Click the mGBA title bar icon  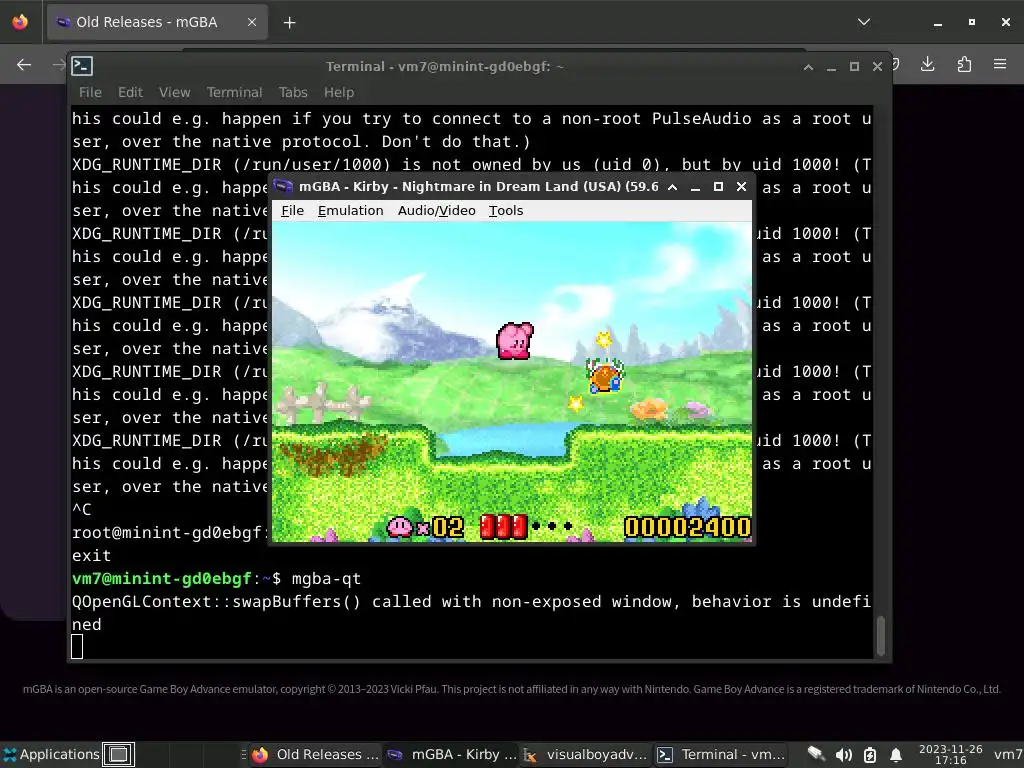coord(283,187)
